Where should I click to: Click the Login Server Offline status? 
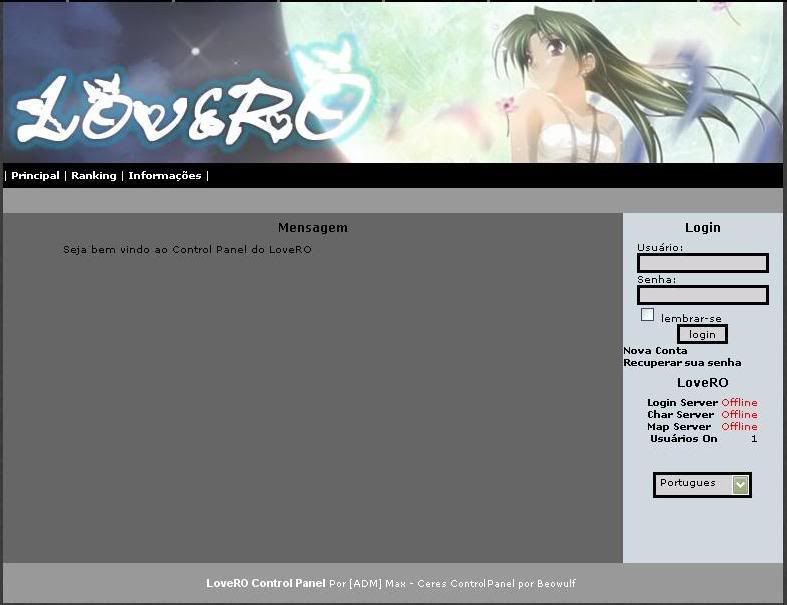point(739,403)
